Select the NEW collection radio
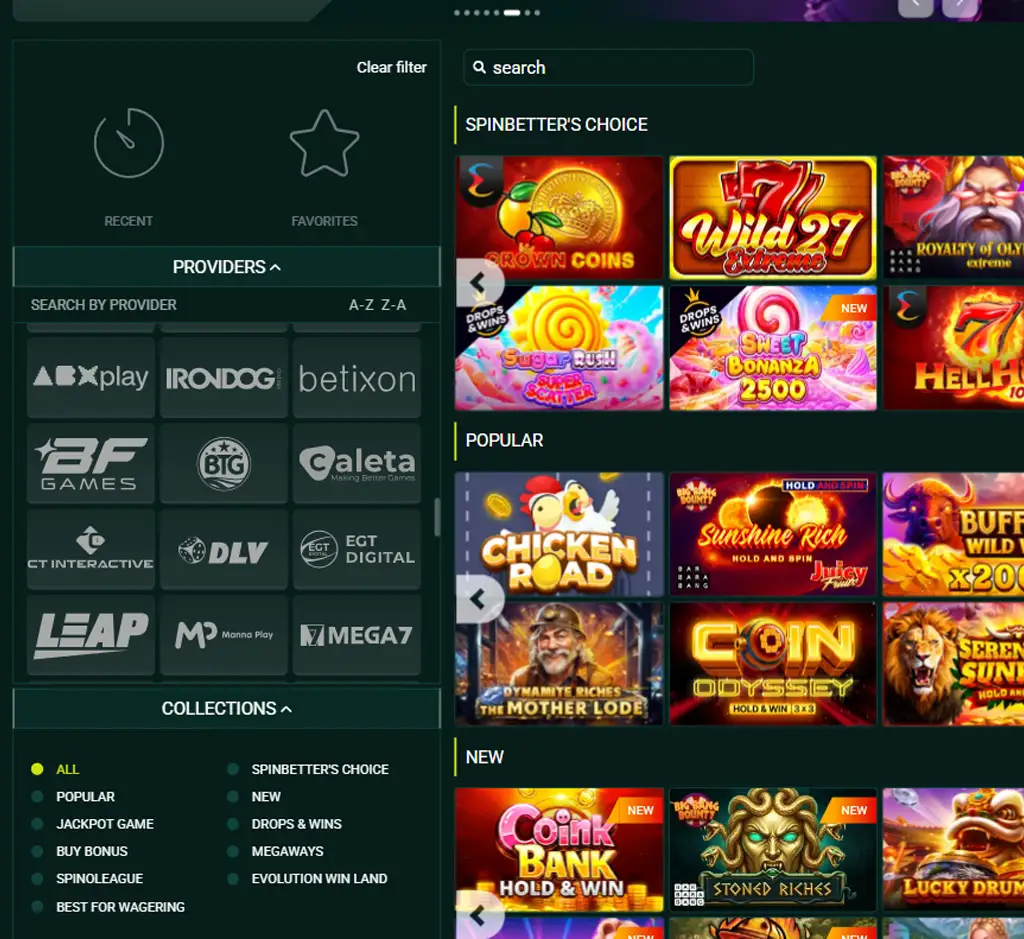Screen dimensions: 1024x939 click(x=232, y=797)
